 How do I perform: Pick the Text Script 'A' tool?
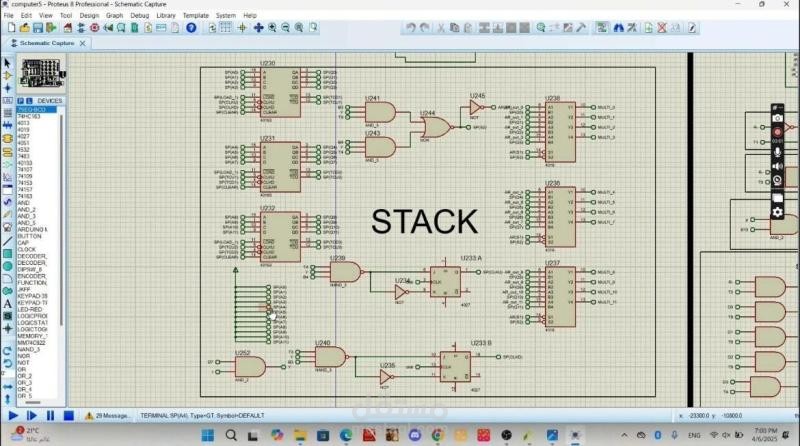[x=7, y=304]
